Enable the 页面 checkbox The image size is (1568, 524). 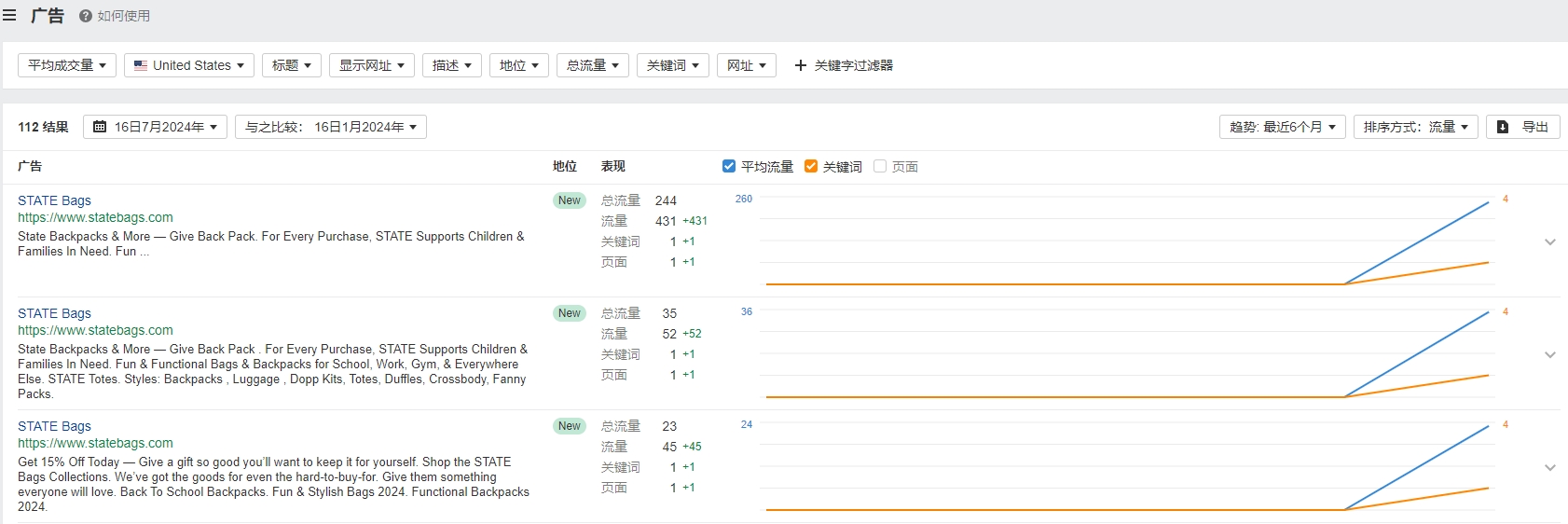click(880, 166)
